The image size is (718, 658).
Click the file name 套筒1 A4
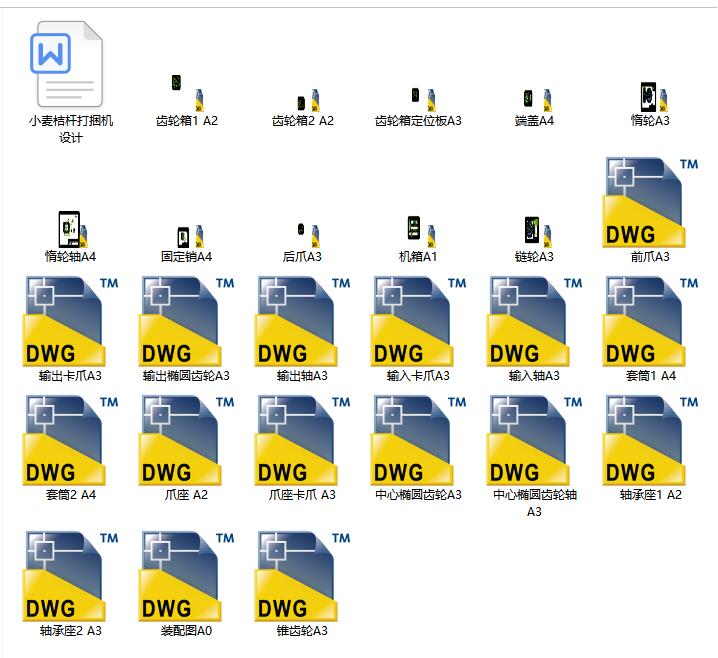tap(651, 376)
